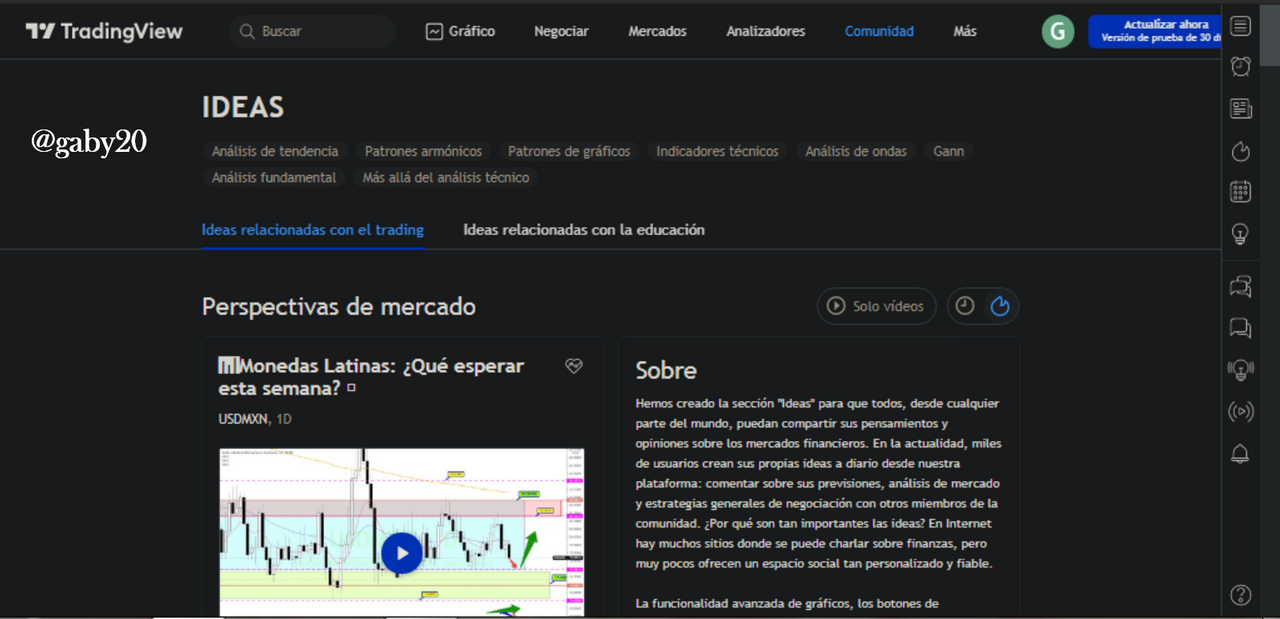The height and width of the screenshot is (619, 1280).
Task: Open Monedas Latinas idea title link
Action: coord(371,377)
